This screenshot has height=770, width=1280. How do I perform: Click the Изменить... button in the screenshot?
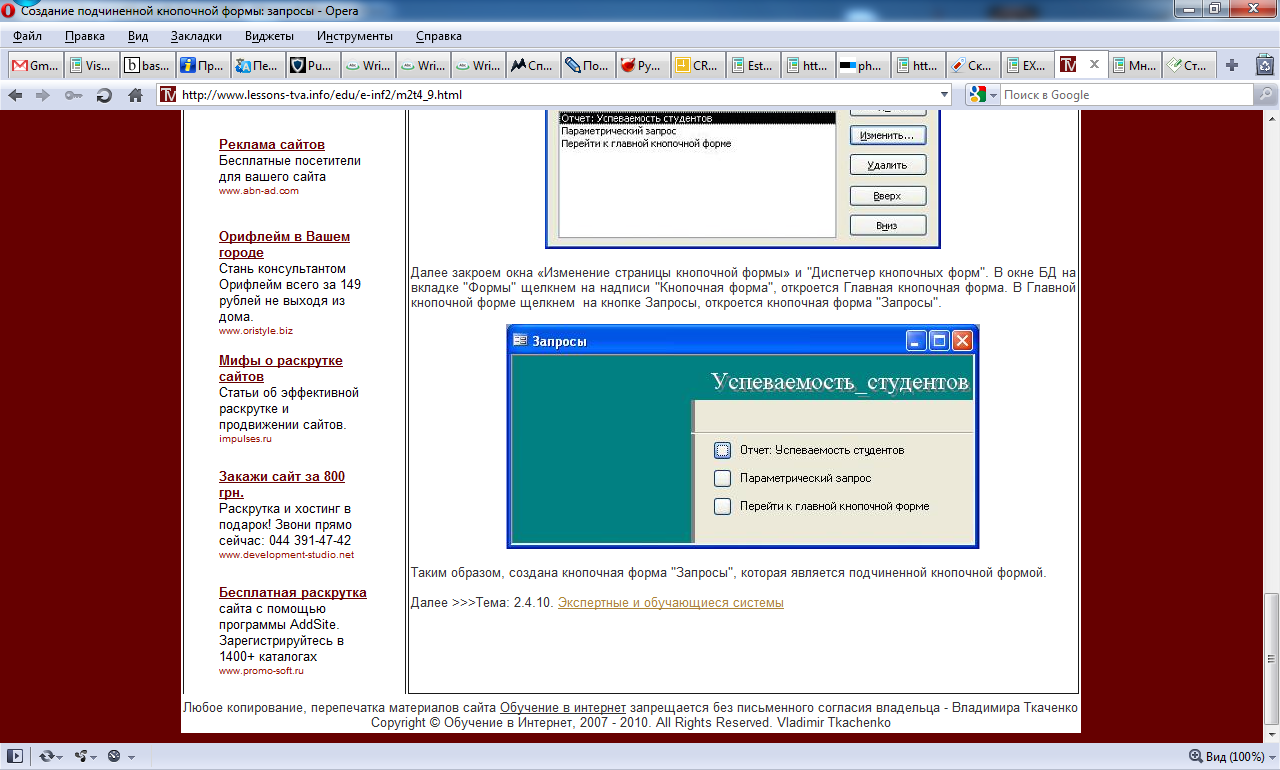887,134
